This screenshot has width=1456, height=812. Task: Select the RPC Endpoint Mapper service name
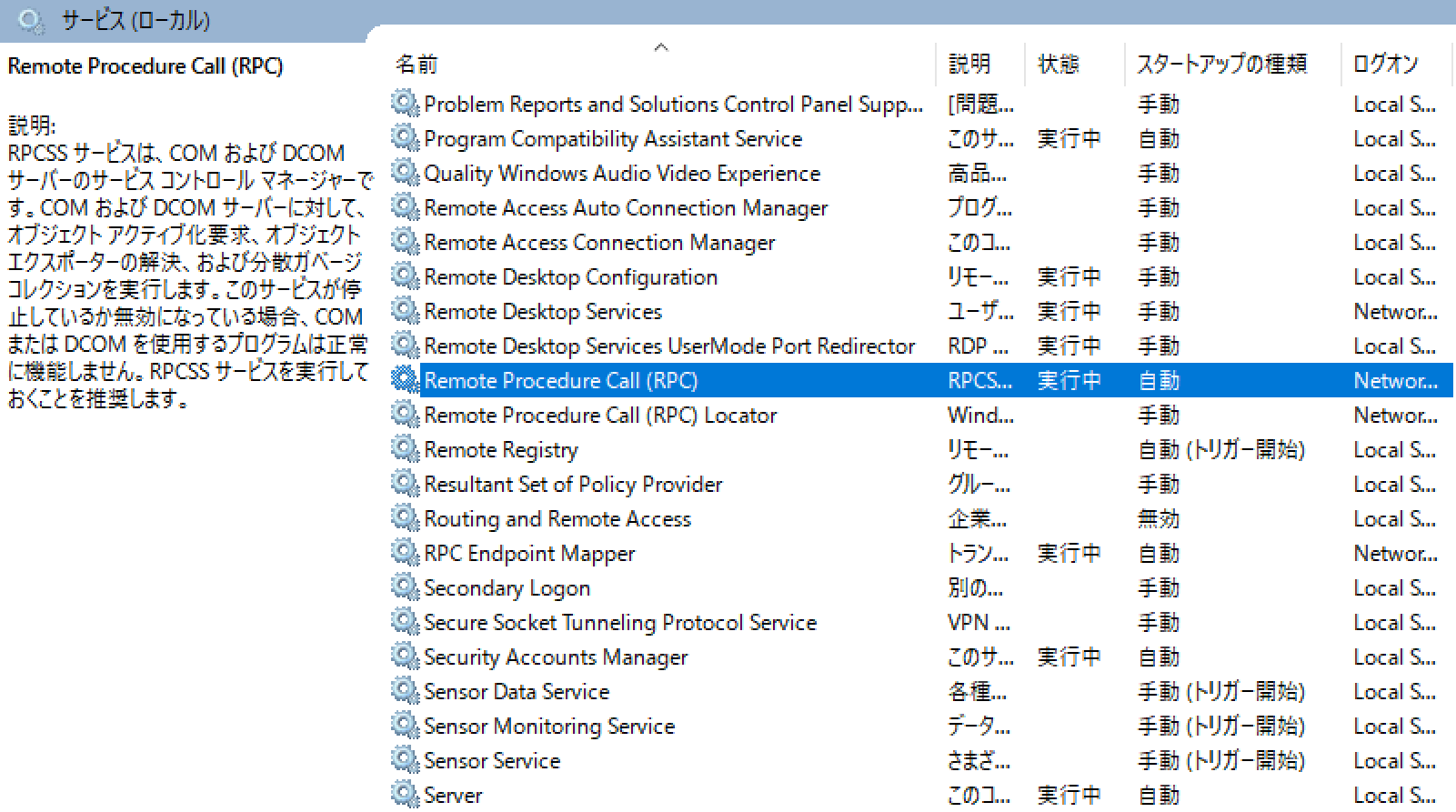point(529,554)
